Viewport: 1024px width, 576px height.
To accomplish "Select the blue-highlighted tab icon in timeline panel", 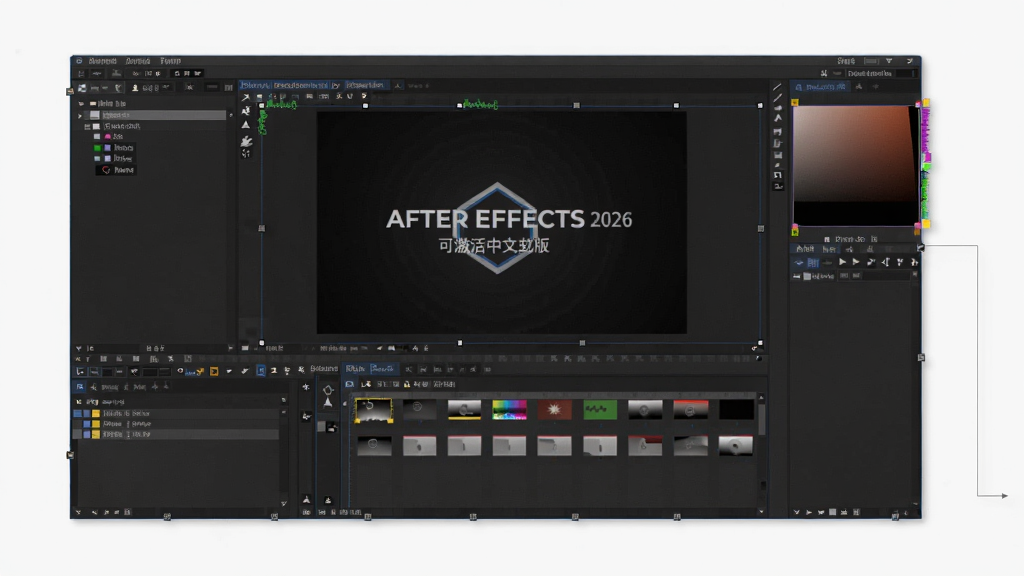I will [80, 387].
